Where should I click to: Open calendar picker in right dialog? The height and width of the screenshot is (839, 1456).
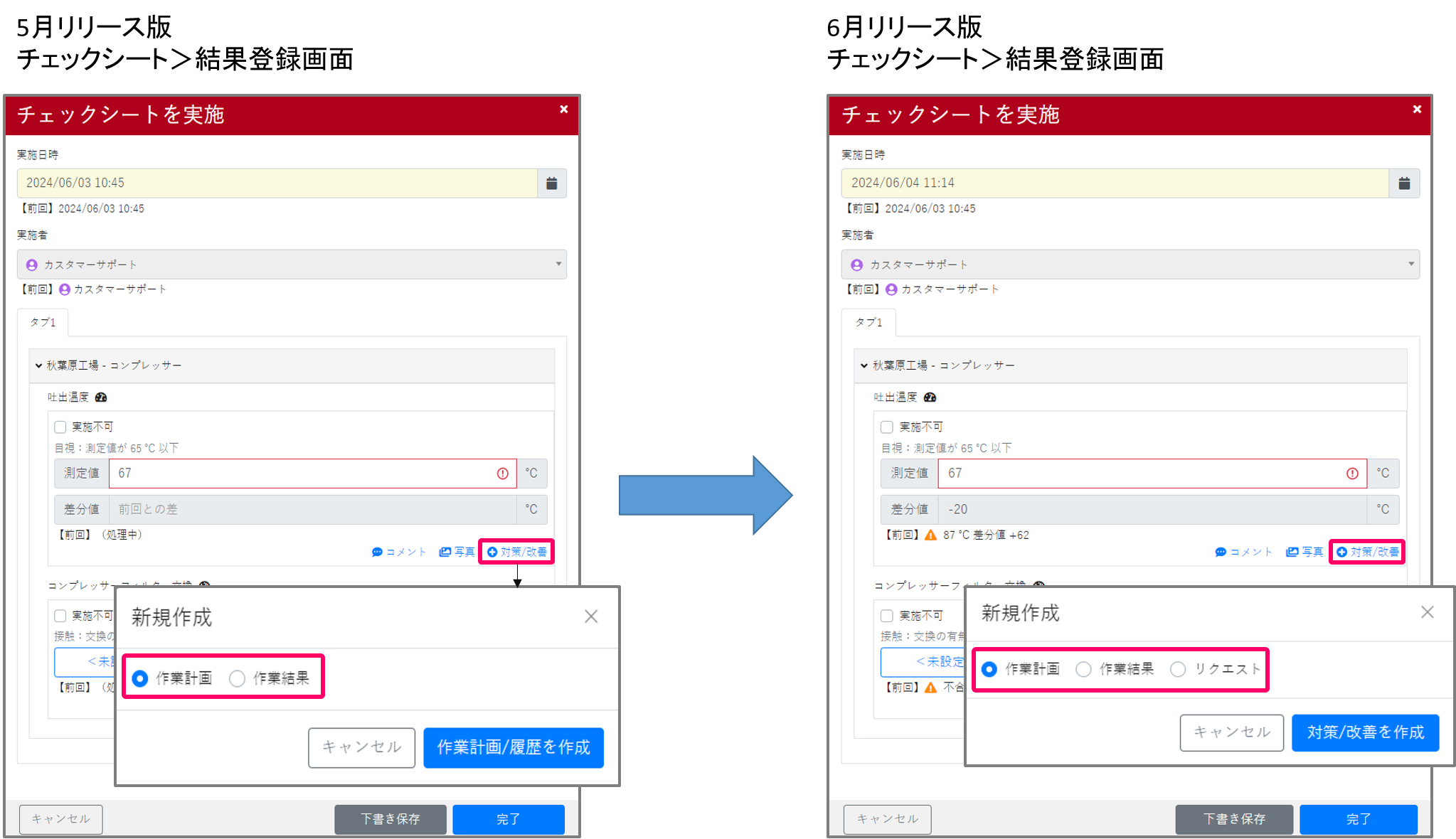1404,183
